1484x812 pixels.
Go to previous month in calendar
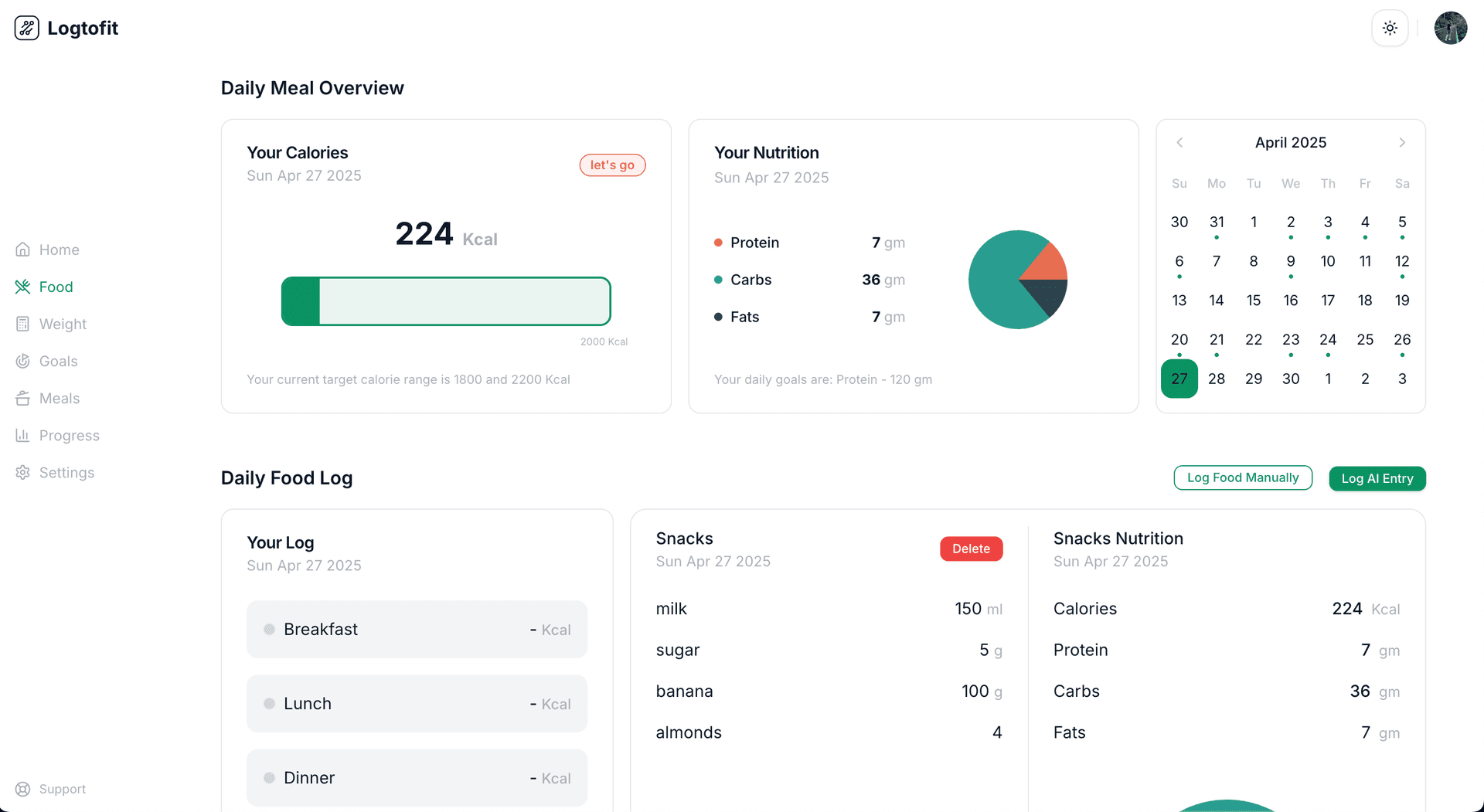tap(1179, 142)
